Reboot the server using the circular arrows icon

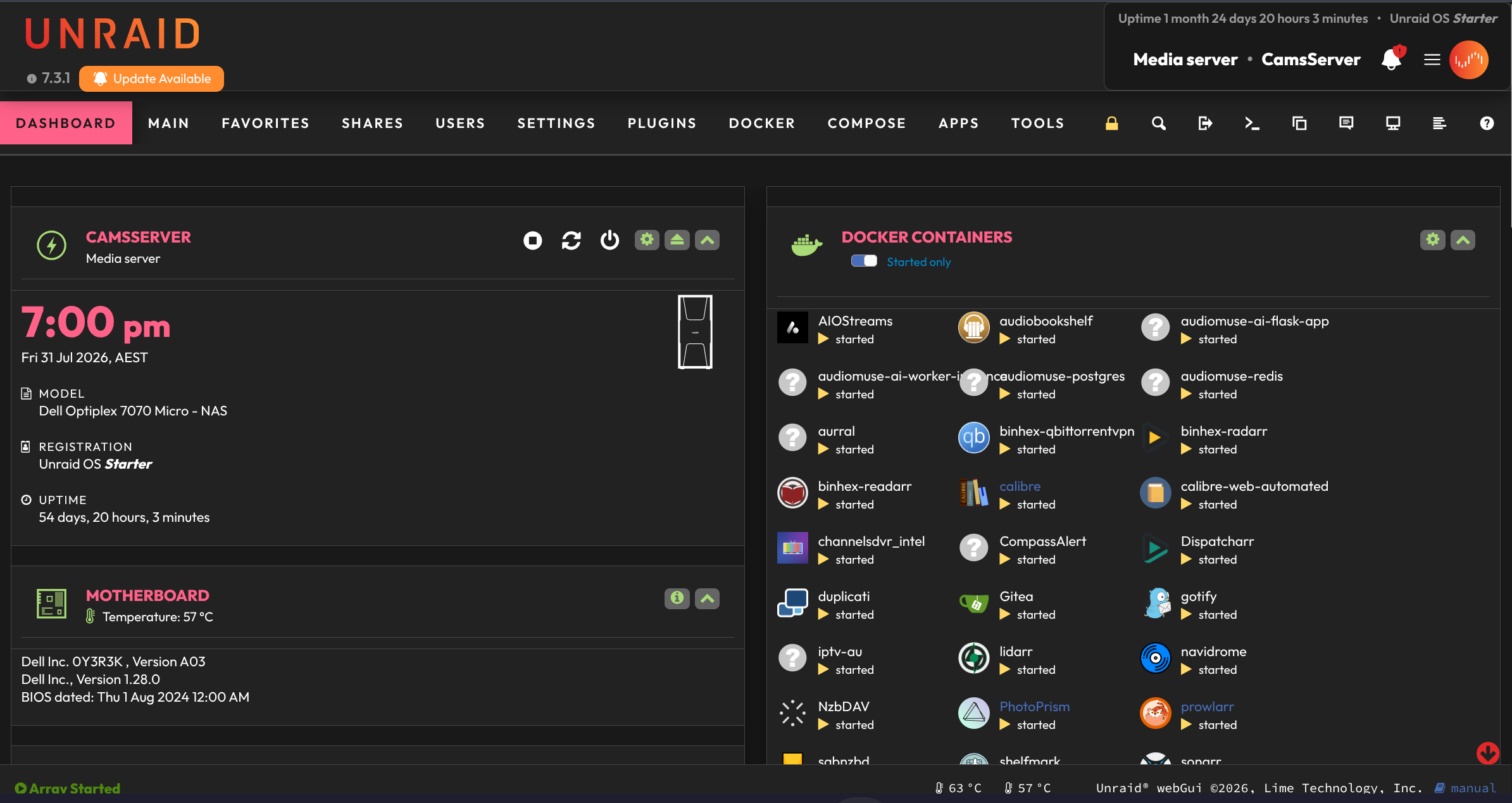coord(571,241)
